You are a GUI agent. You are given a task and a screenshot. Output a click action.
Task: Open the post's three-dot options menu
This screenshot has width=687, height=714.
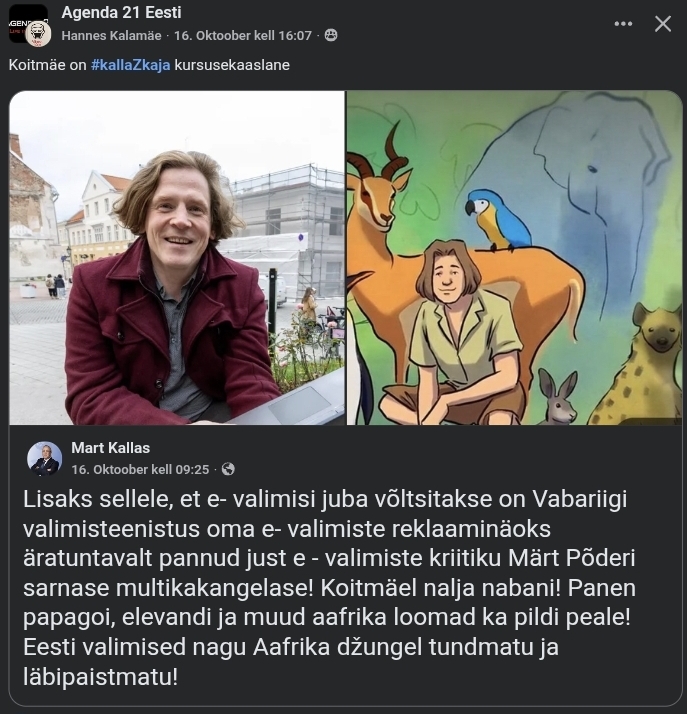[623, 23]
